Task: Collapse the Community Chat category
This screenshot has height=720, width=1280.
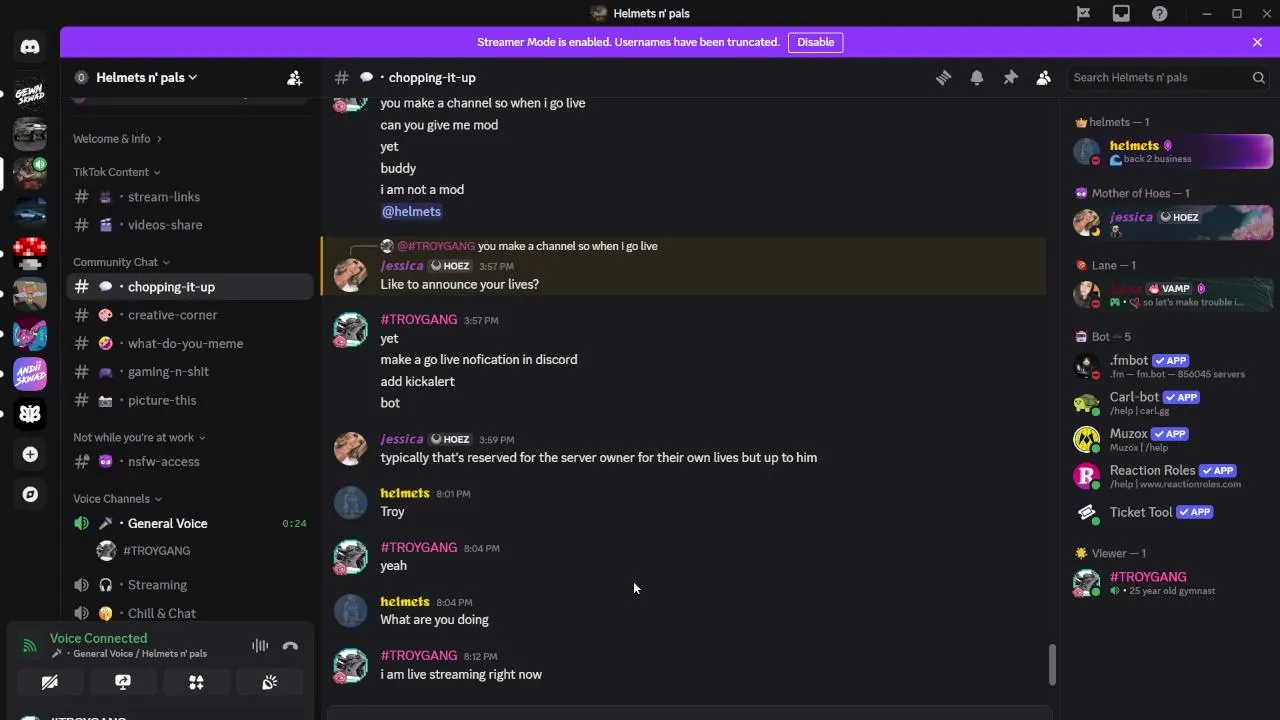Action: (x=116, y=262)
